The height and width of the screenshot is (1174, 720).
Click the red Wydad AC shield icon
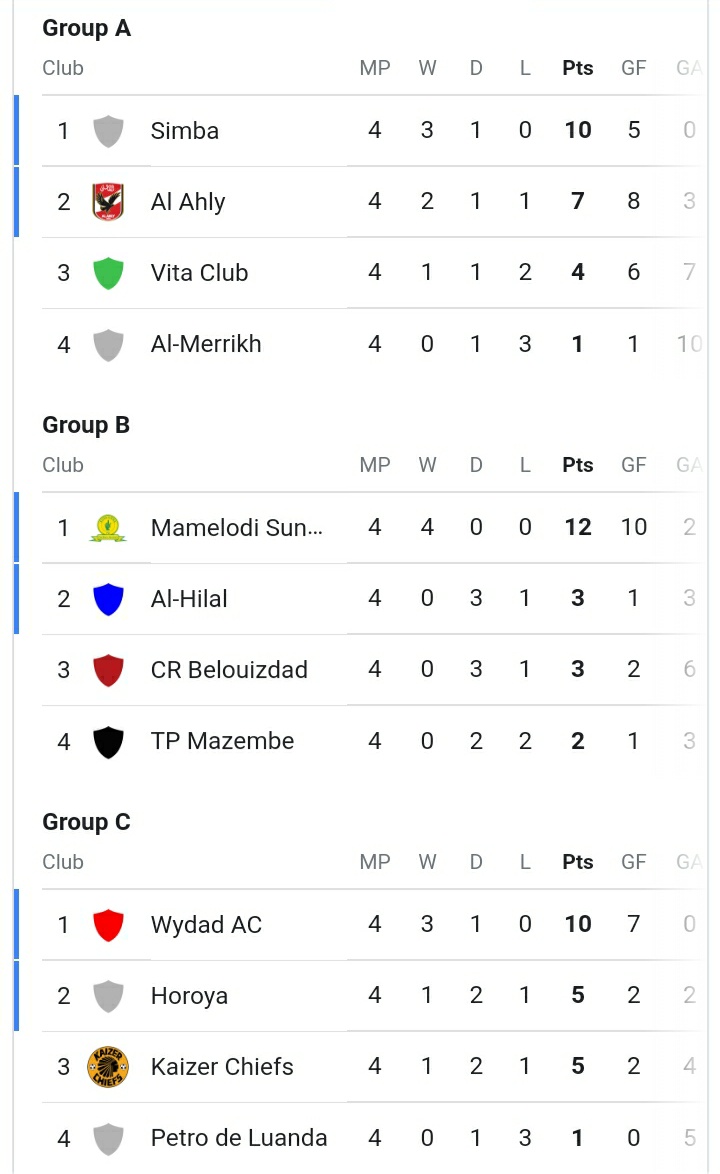(x=108, y=925)
